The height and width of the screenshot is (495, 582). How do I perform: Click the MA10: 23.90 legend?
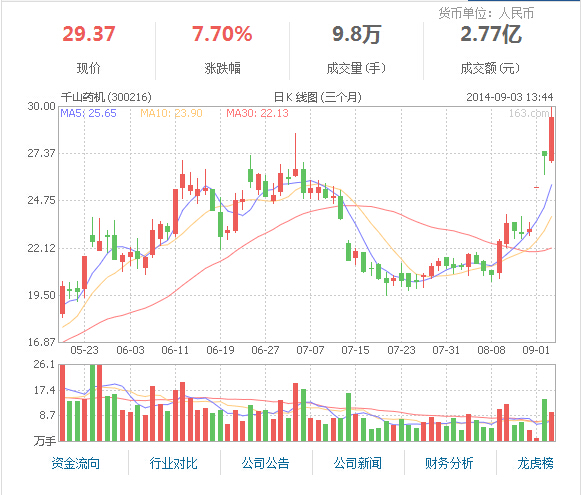pyautogui.click(x=171, y=113)
